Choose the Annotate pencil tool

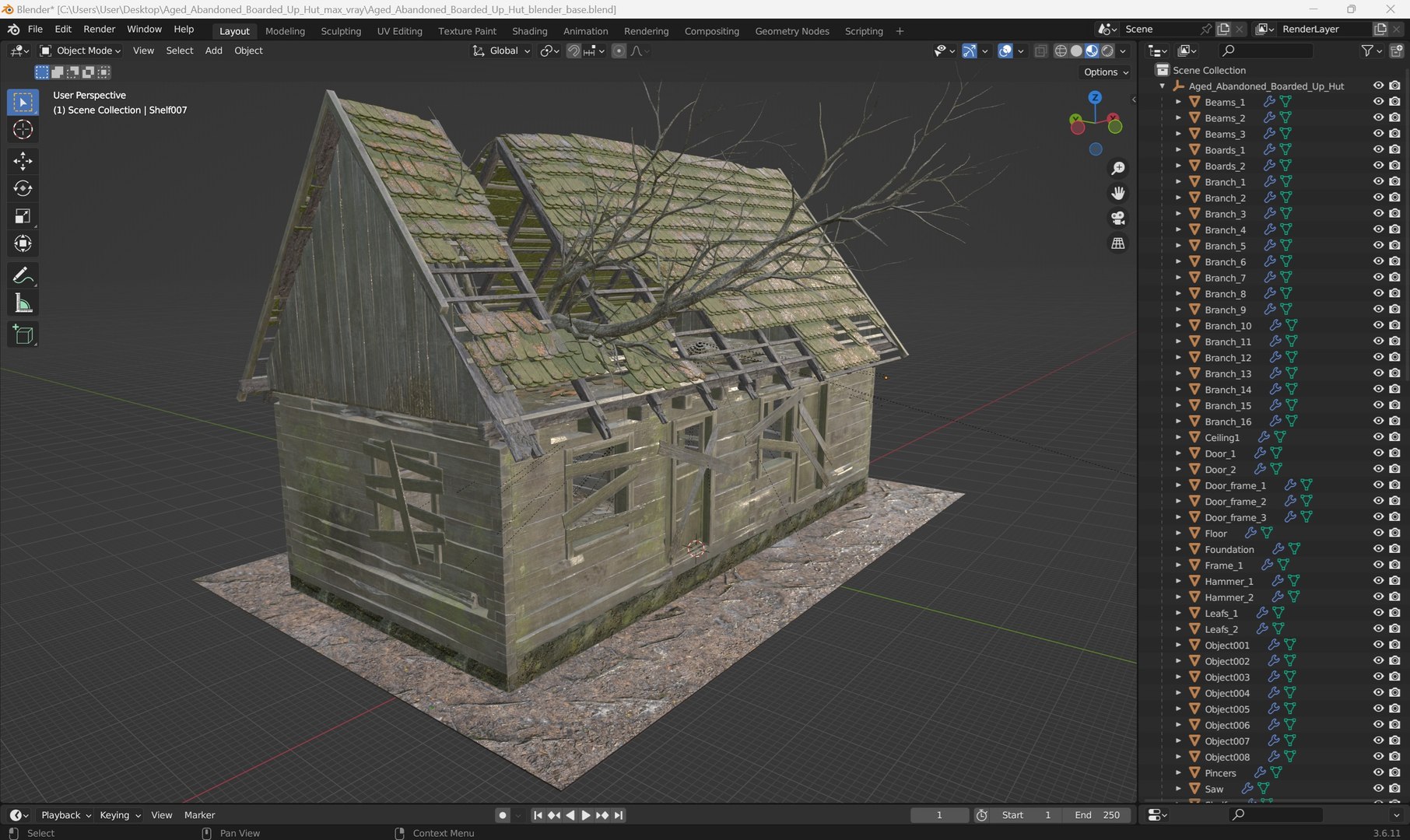23,275
